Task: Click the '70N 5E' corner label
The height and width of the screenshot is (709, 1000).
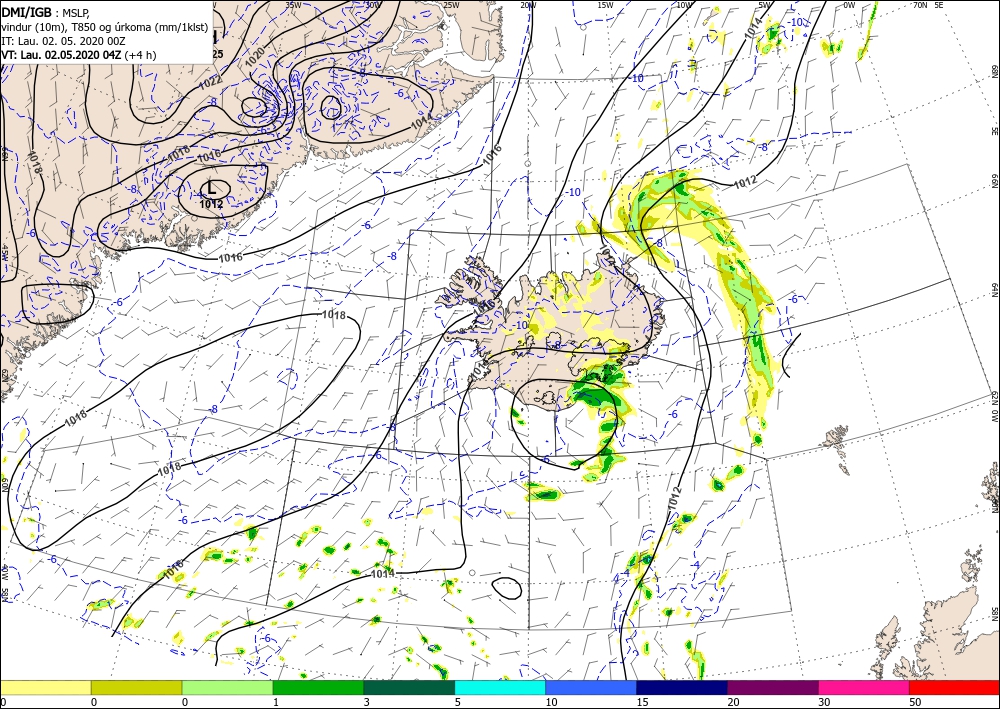Action: tap(929, 5)
